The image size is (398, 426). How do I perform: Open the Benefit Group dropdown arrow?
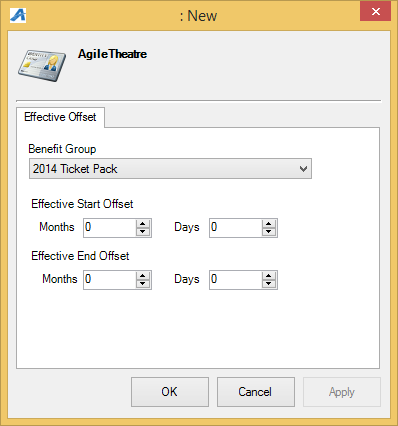pos(303,169)
